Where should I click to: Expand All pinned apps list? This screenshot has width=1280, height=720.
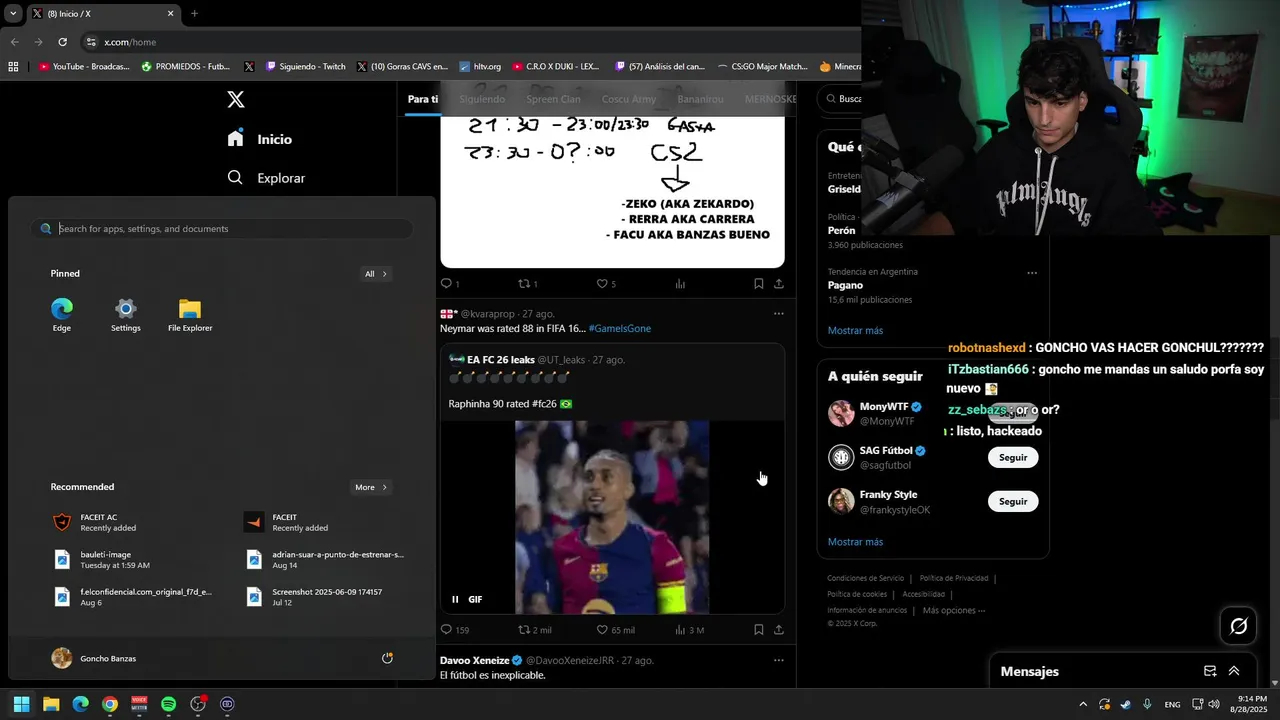375,273
